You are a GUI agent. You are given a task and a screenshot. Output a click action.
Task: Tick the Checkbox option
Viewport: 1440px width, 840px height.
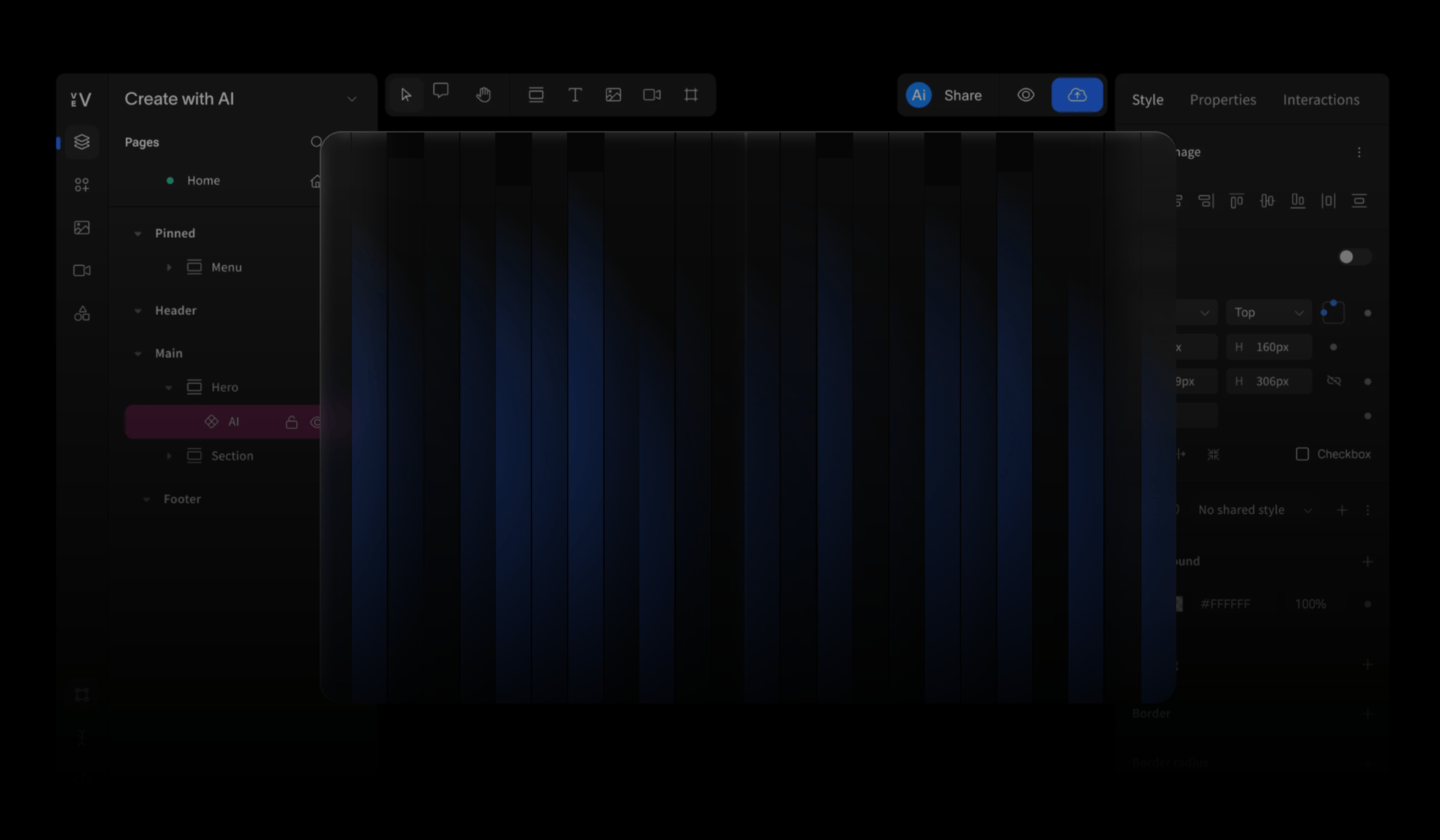coord(1303,454)
